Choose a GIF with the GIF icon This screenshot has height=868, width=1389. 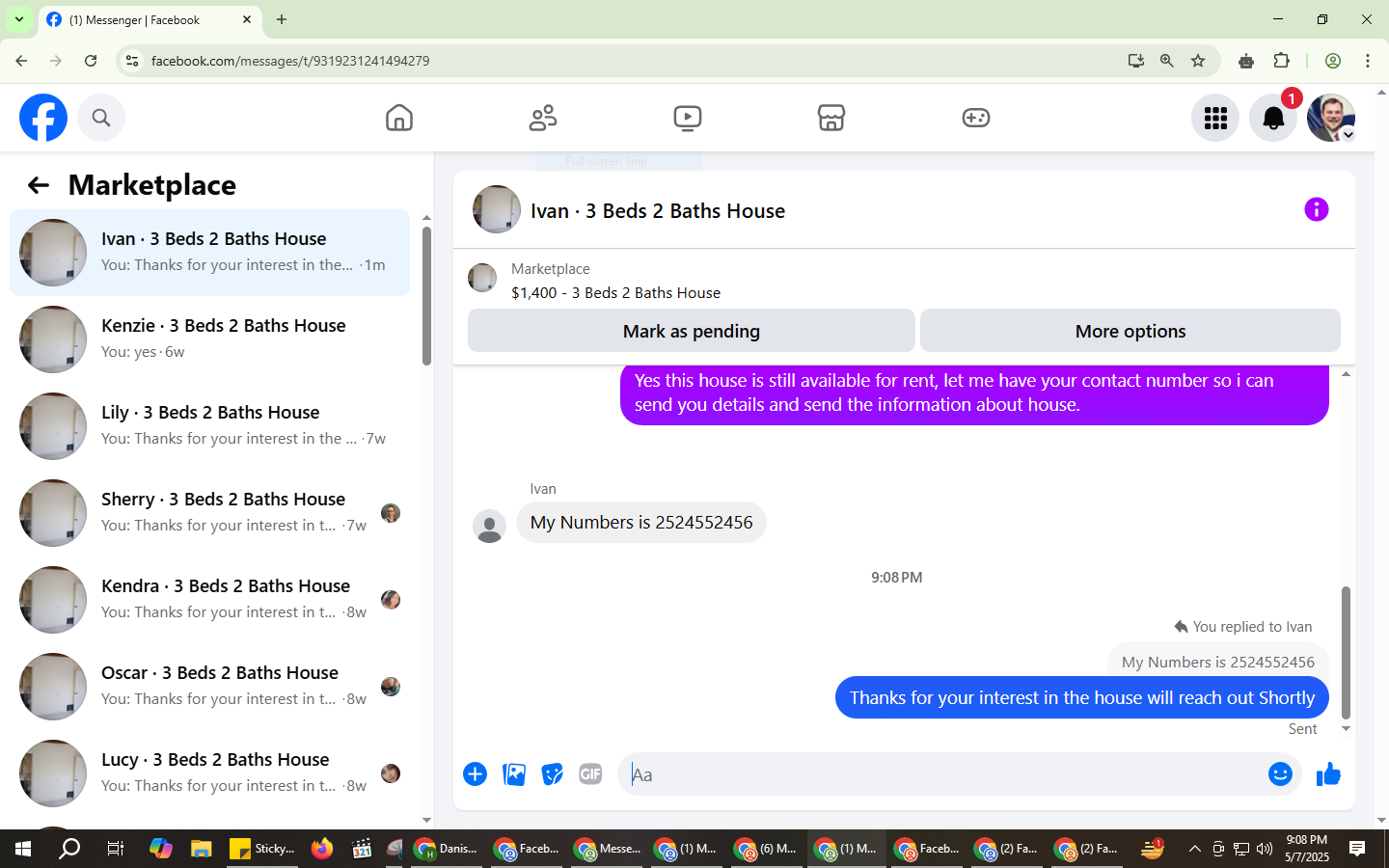coord(590,774)
